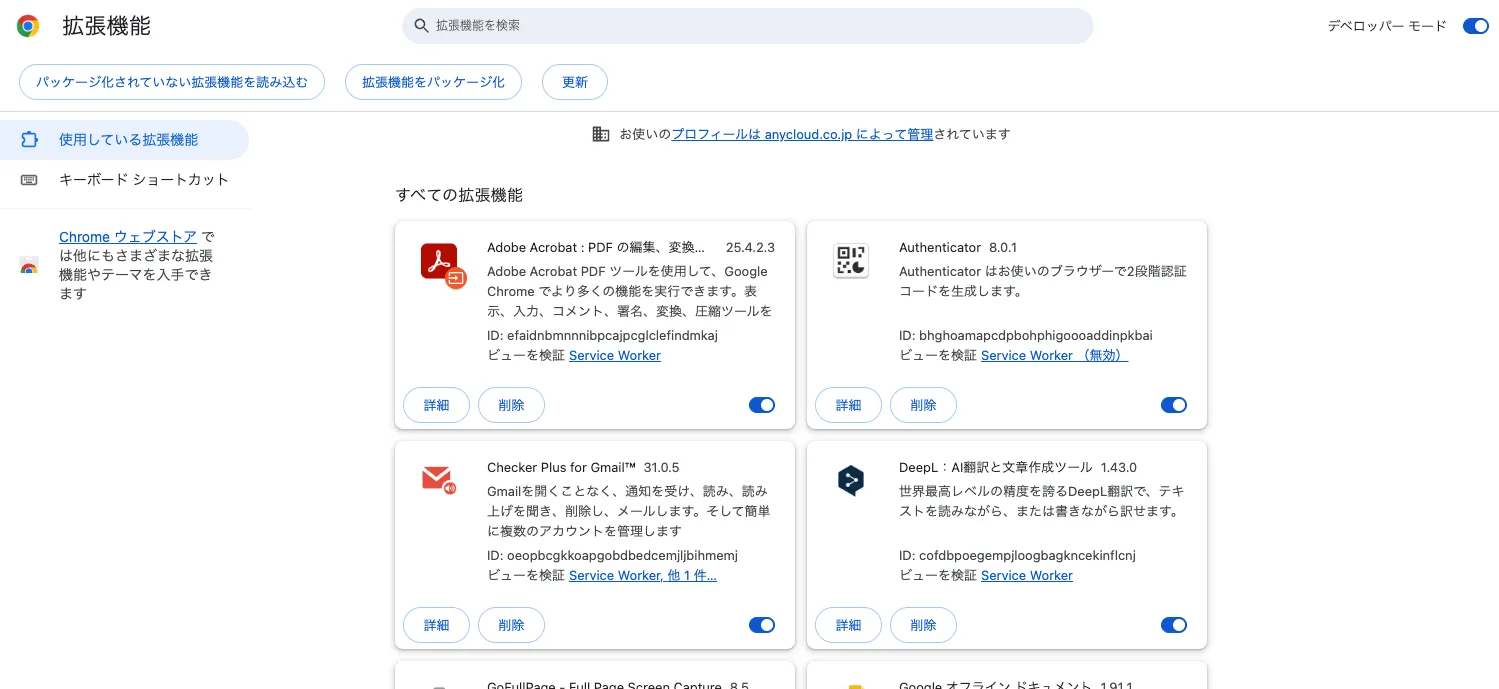This screenshot has height=689, width=1499.
Task: Click the Authenticator ID bhghoamapcdpbohphigoooaddinpkbai
Action: point(1026,336)
